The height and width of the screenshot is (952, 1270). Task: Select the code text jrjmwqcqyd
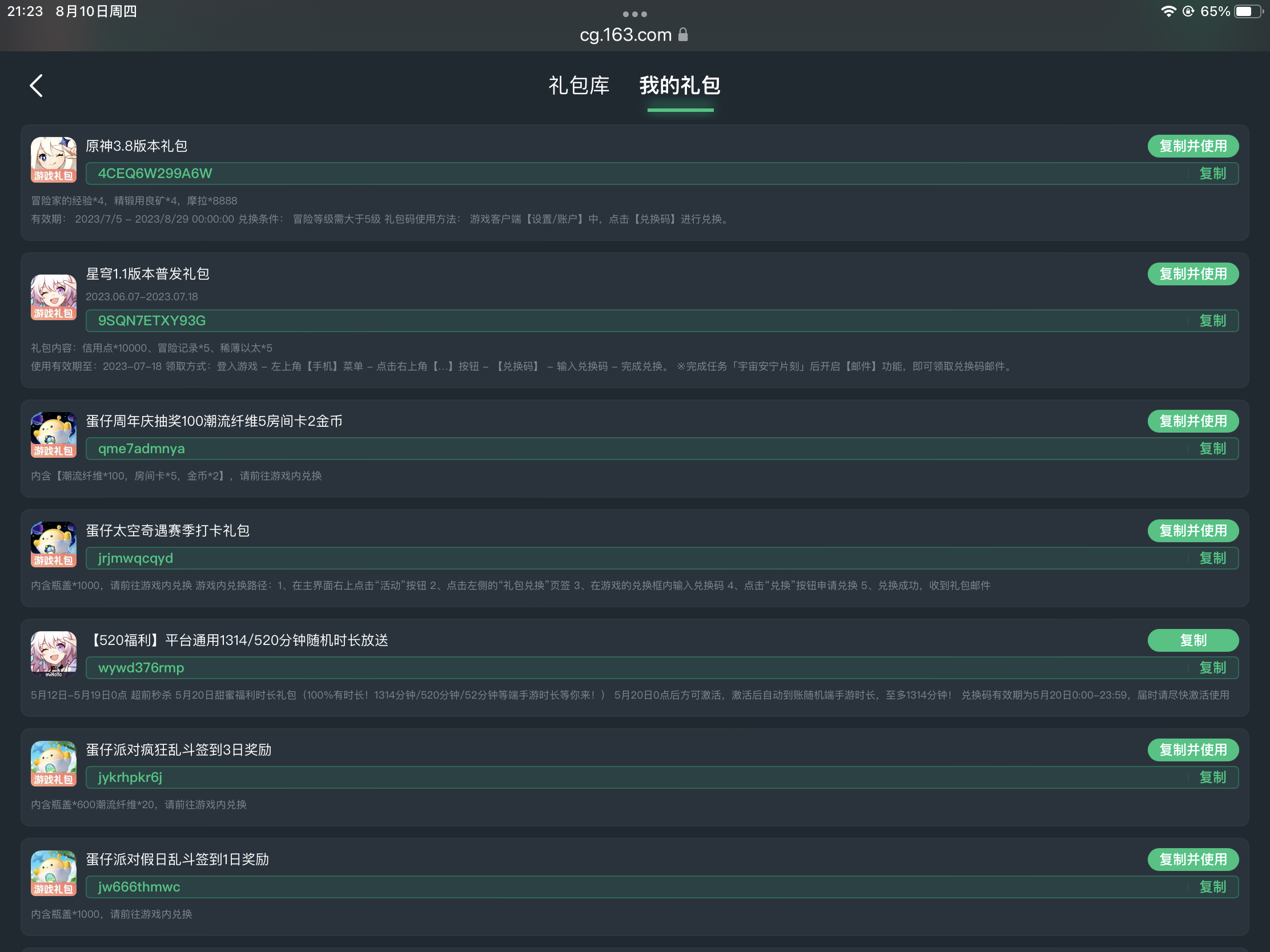(x=135, y=558)
